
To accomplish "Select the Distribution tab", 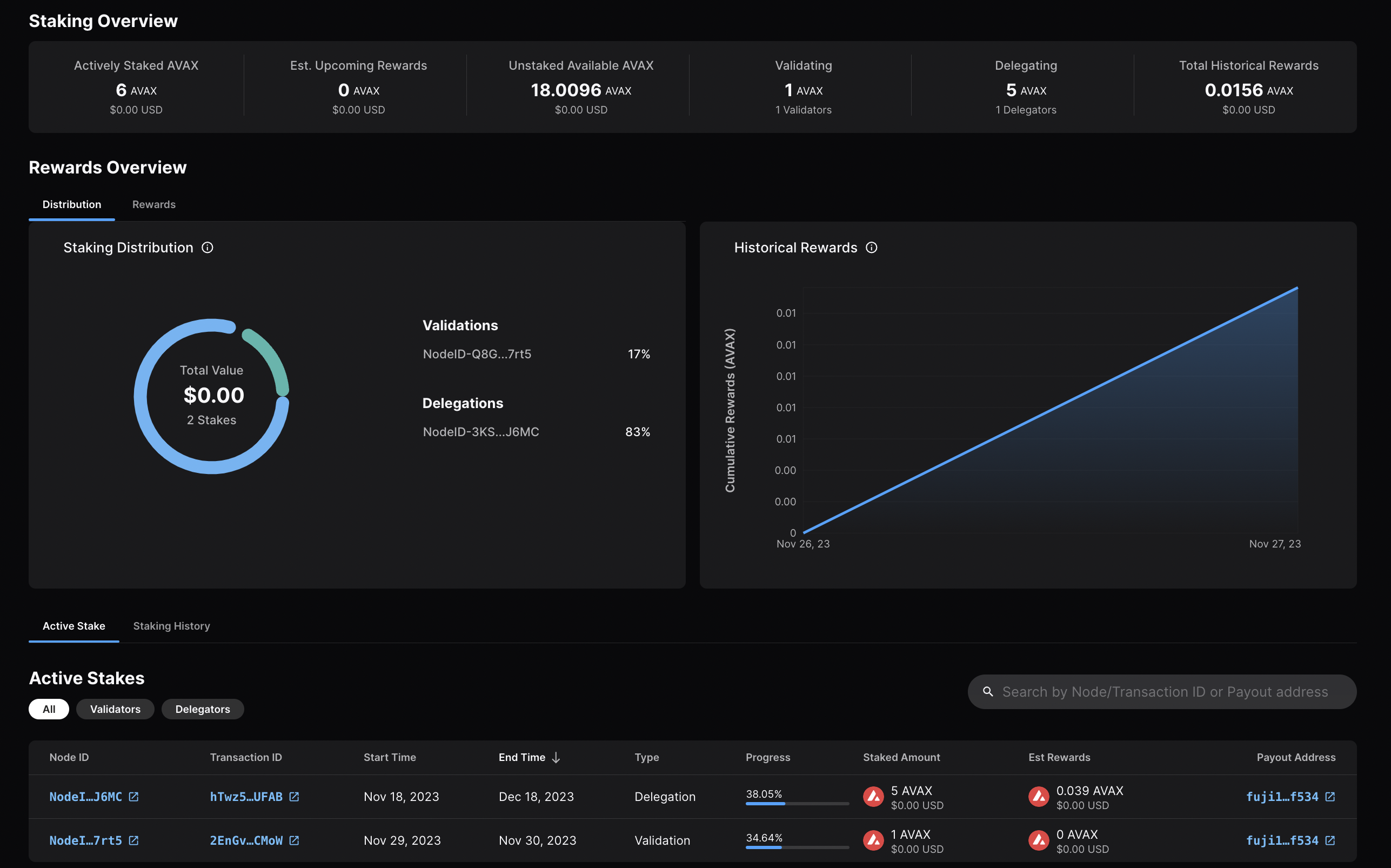I will 71,204.
